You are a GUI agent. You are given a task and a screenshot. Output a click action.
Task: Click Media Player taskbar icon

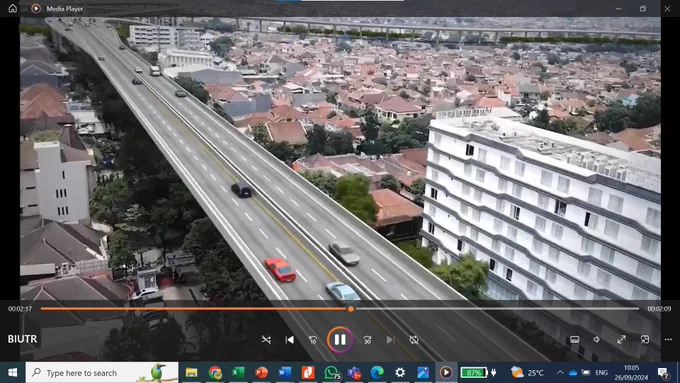click(x=446, y=373)
